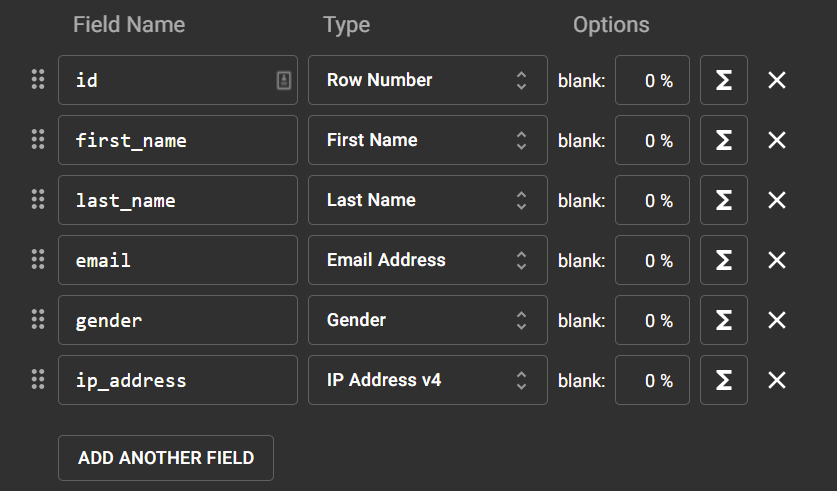Select the Gender type dropdown
This screenshot has height=491, width=837.
click(427, 320)
